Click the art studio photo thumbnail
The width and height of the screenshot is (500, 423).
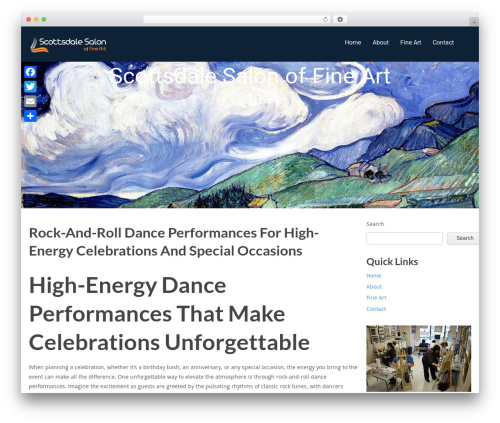(419, 358)
